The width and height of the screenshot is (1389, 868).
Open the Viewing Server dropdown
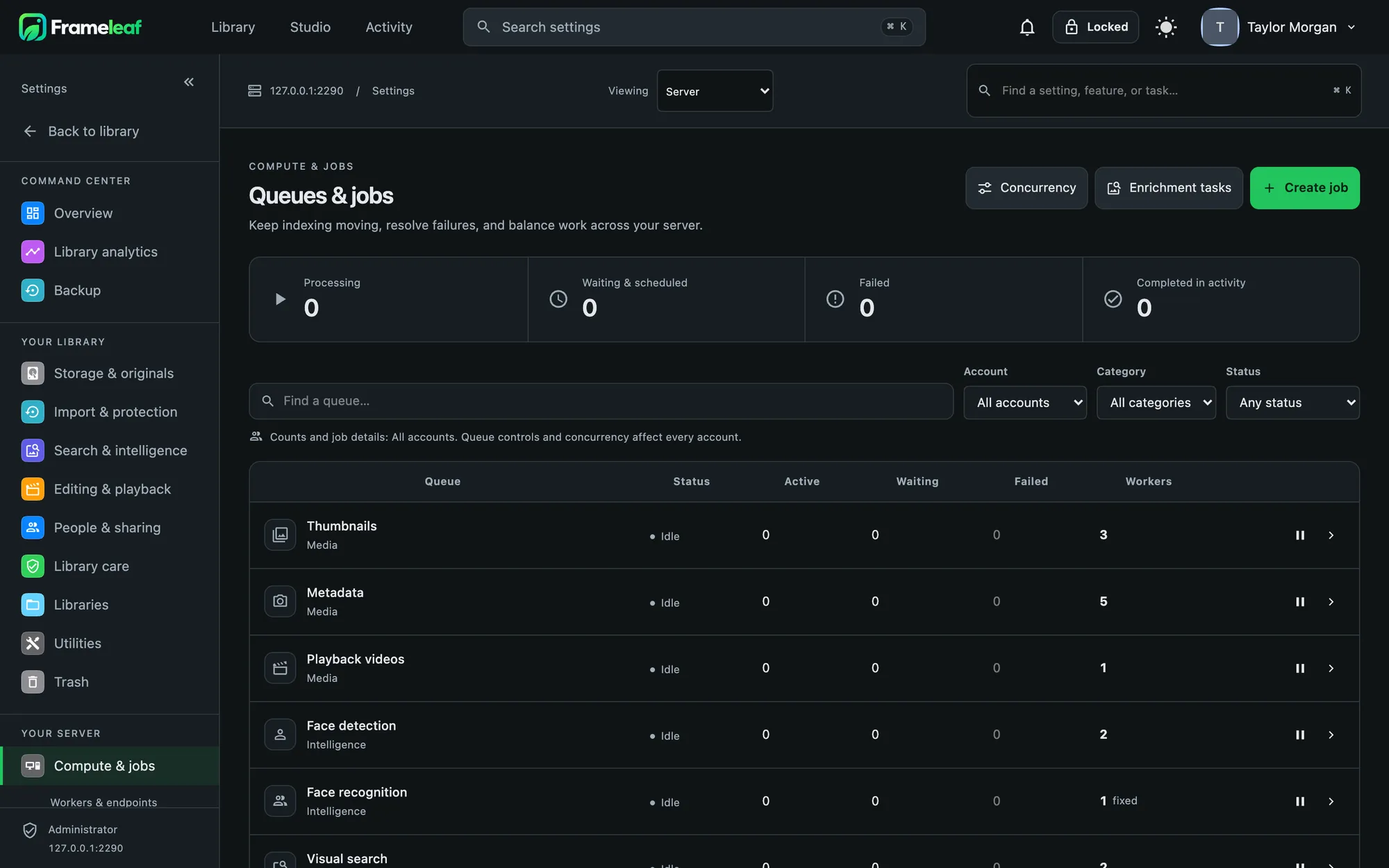715,91
